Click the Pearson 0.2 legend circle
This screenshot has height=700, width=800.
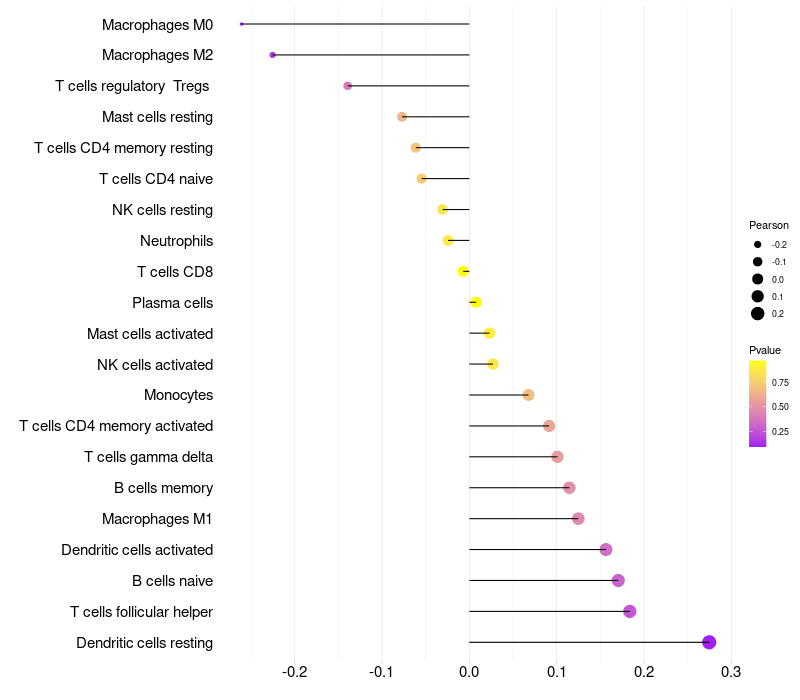click(757, 314)
